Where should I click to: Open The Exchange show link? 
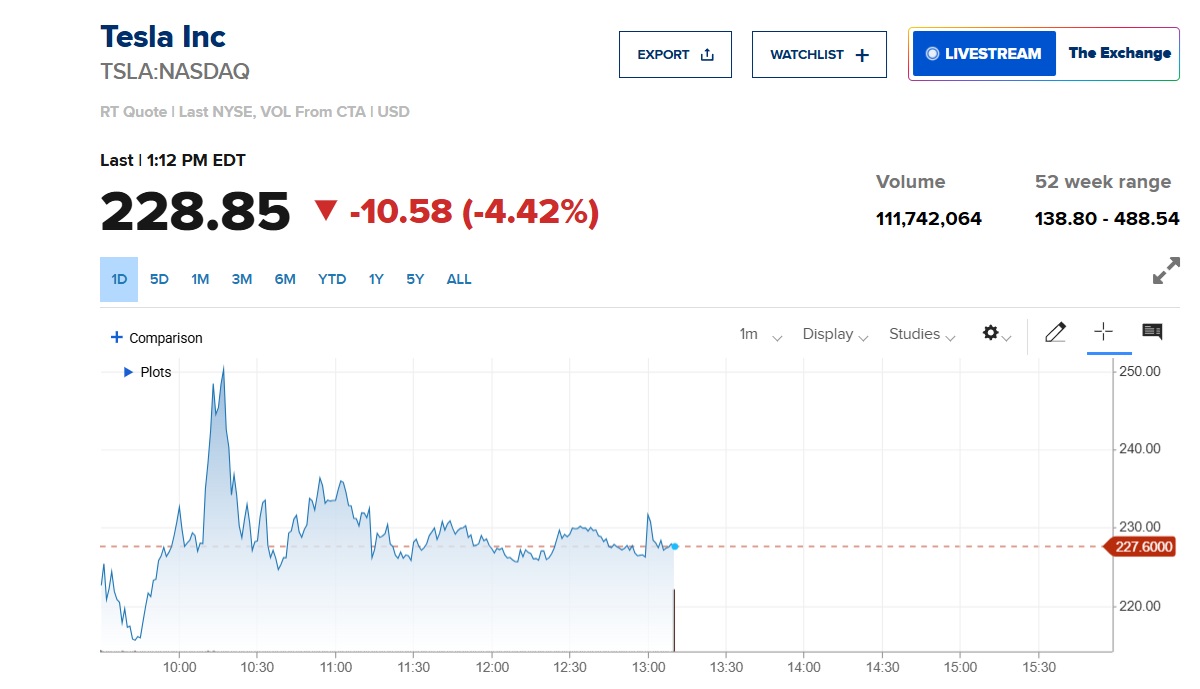pos(1119,53)
